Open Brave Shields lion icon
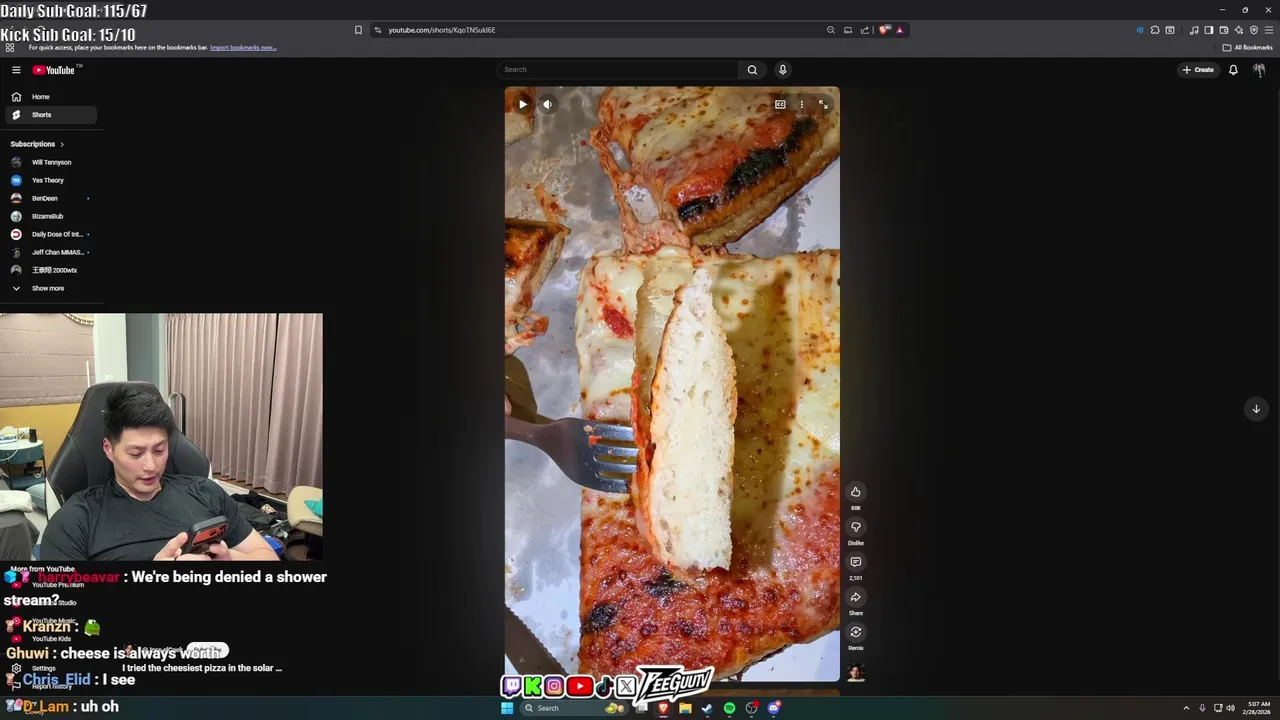Image resolution: width=1280 pixels, height=720 pixels. coord(884,30)
